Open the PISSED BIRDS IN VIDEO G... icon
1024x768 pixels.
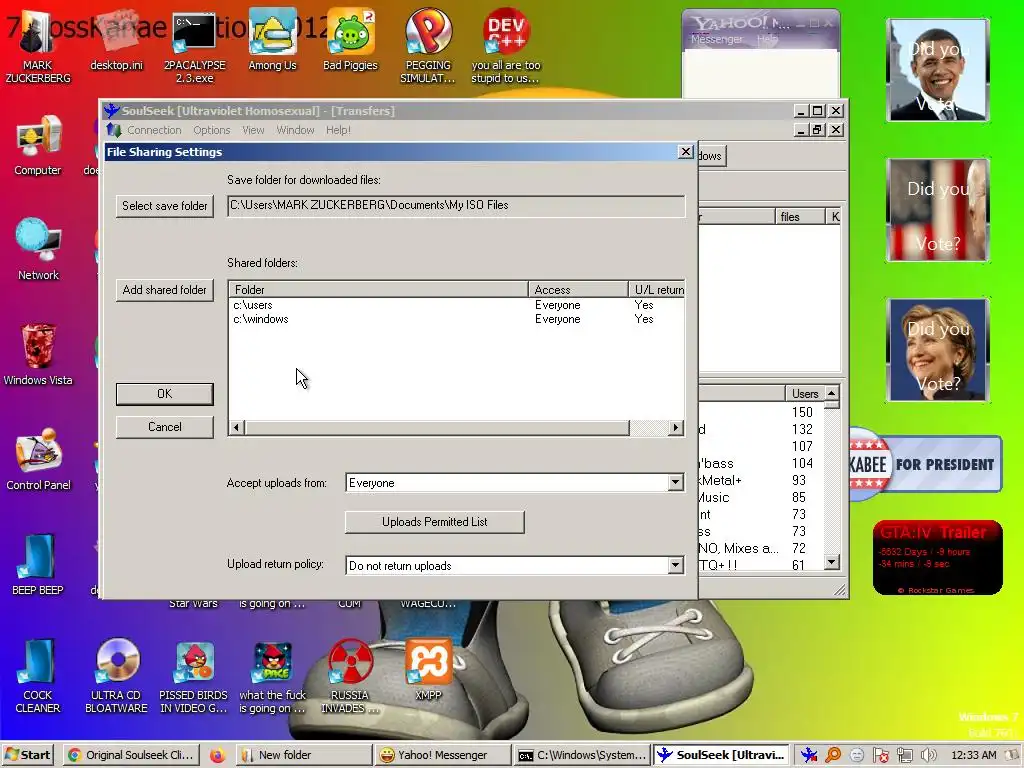[194, 675]
